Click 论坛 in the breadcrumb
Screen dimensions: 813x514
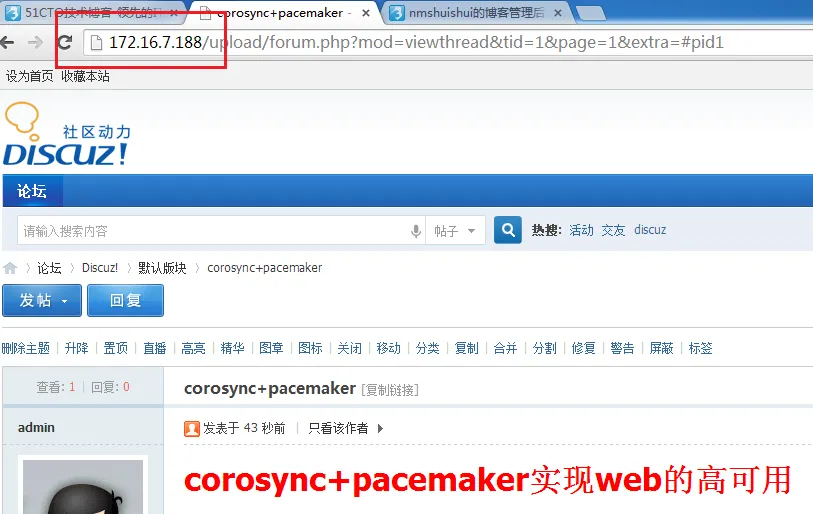pos(49,268)
